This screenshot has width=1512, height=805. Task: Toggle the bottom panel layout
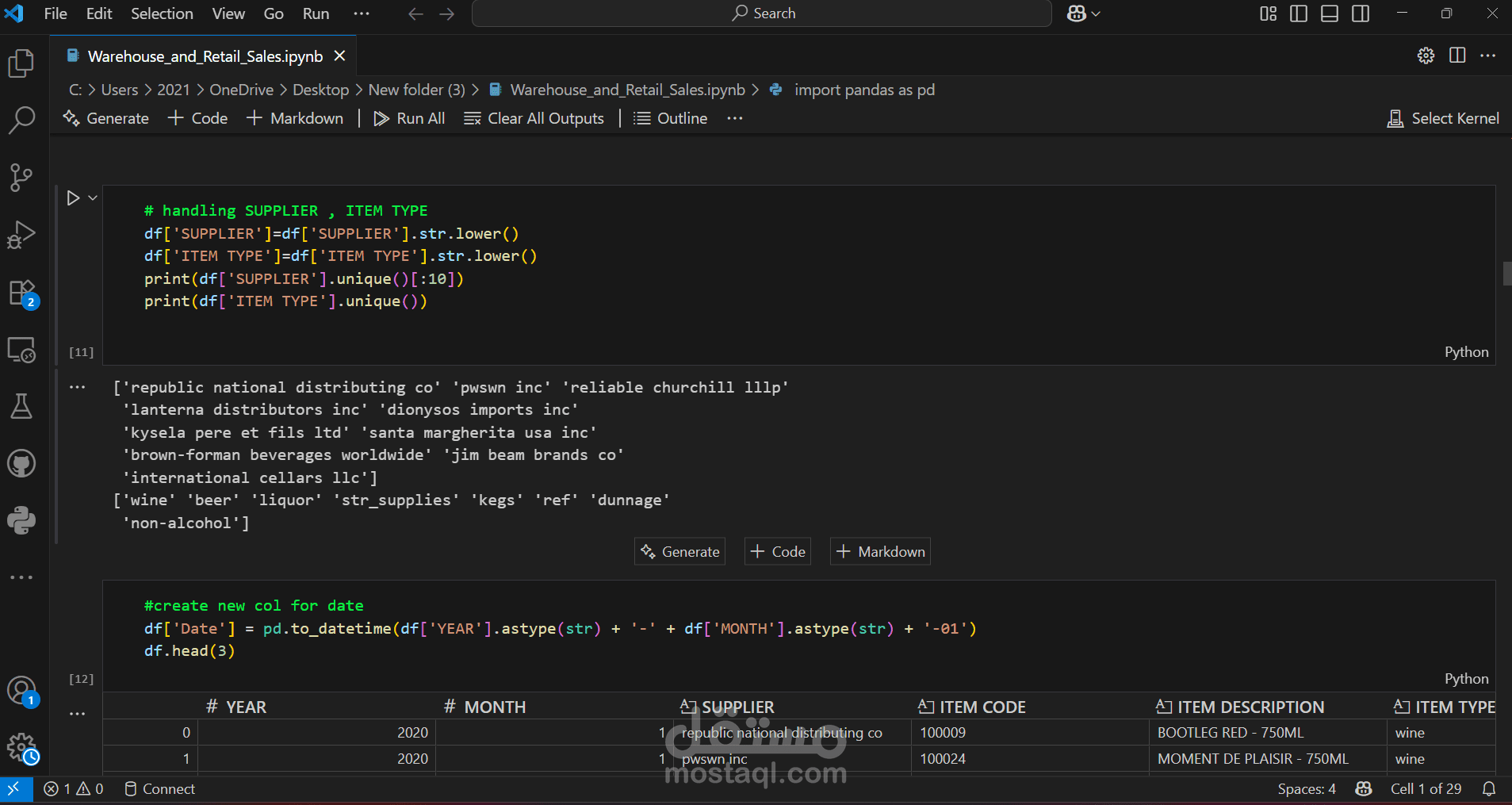point(1330,13)
